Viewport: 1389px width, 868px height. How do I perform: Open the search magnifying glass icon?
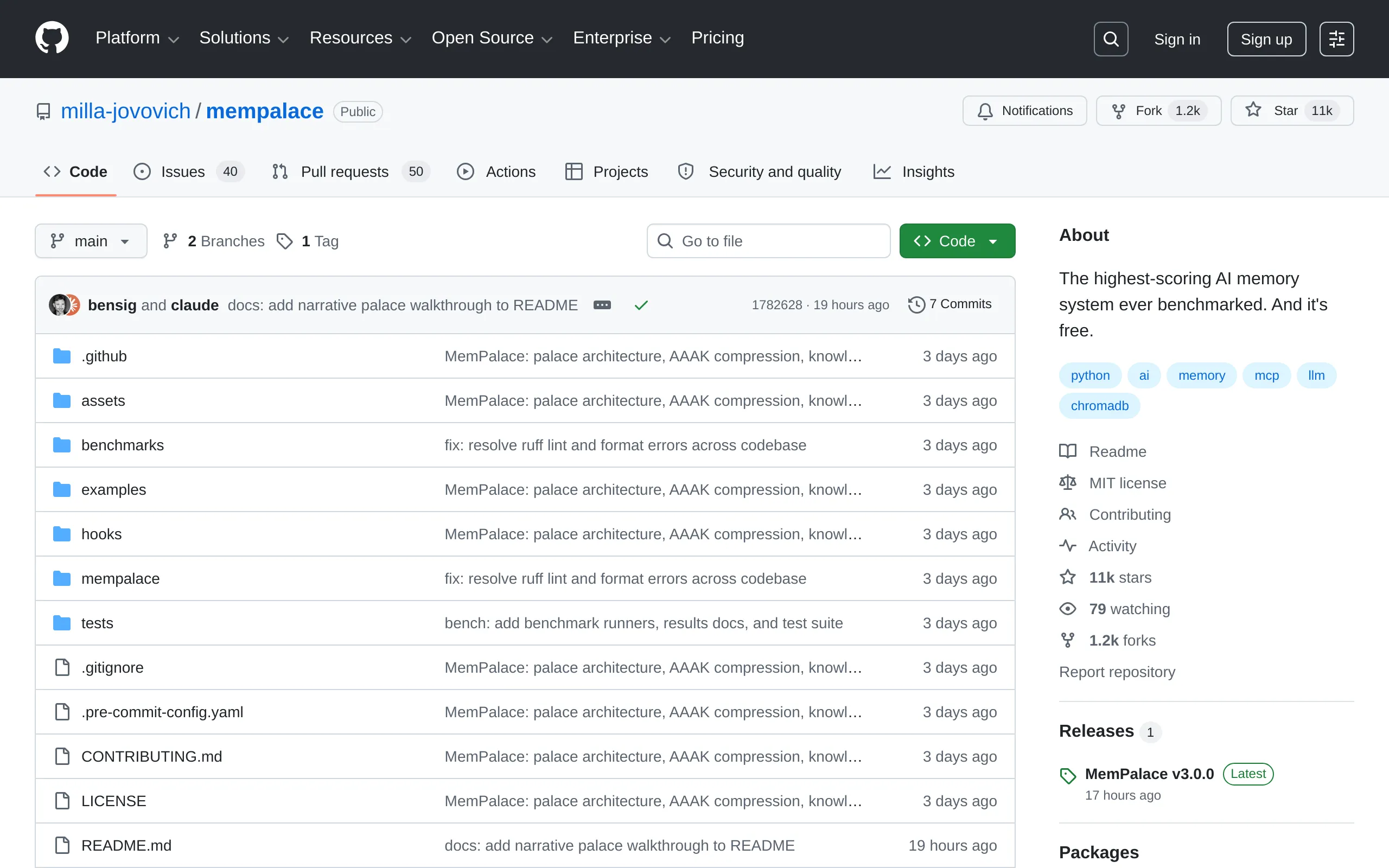(x=1110, y=39)
